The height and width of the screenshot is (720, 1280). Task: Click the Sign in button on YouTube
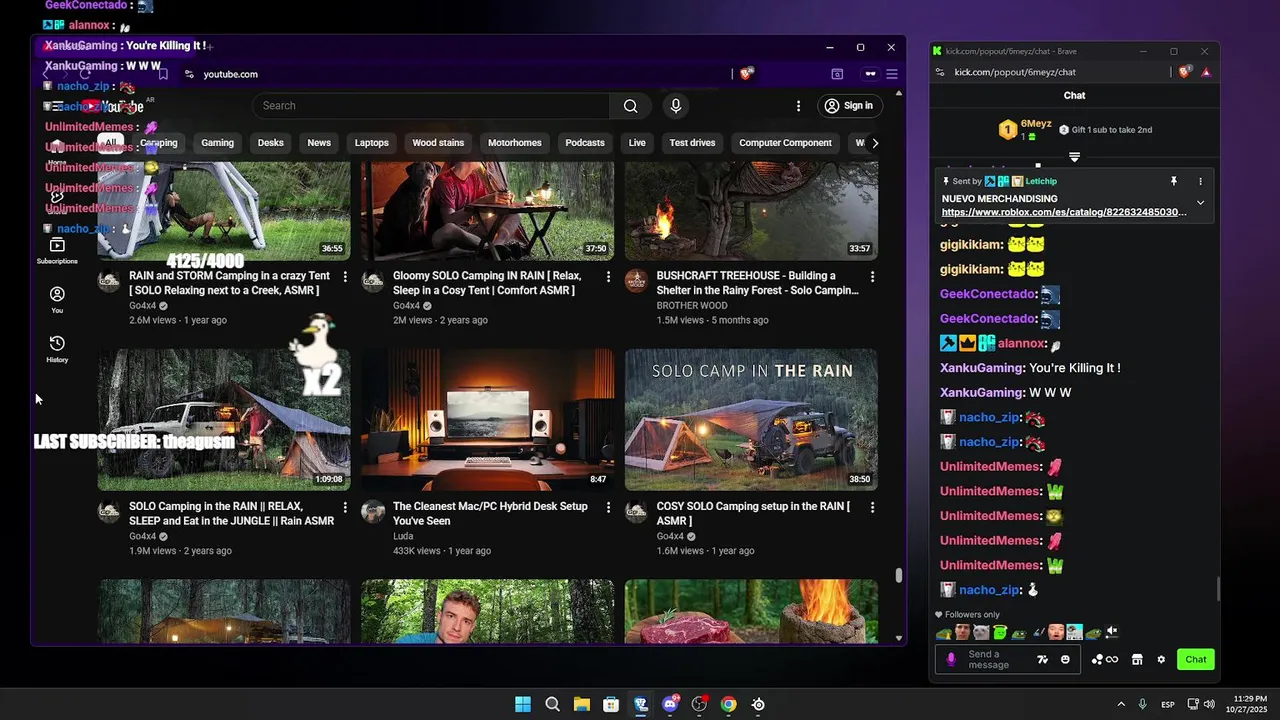point(849,106)
